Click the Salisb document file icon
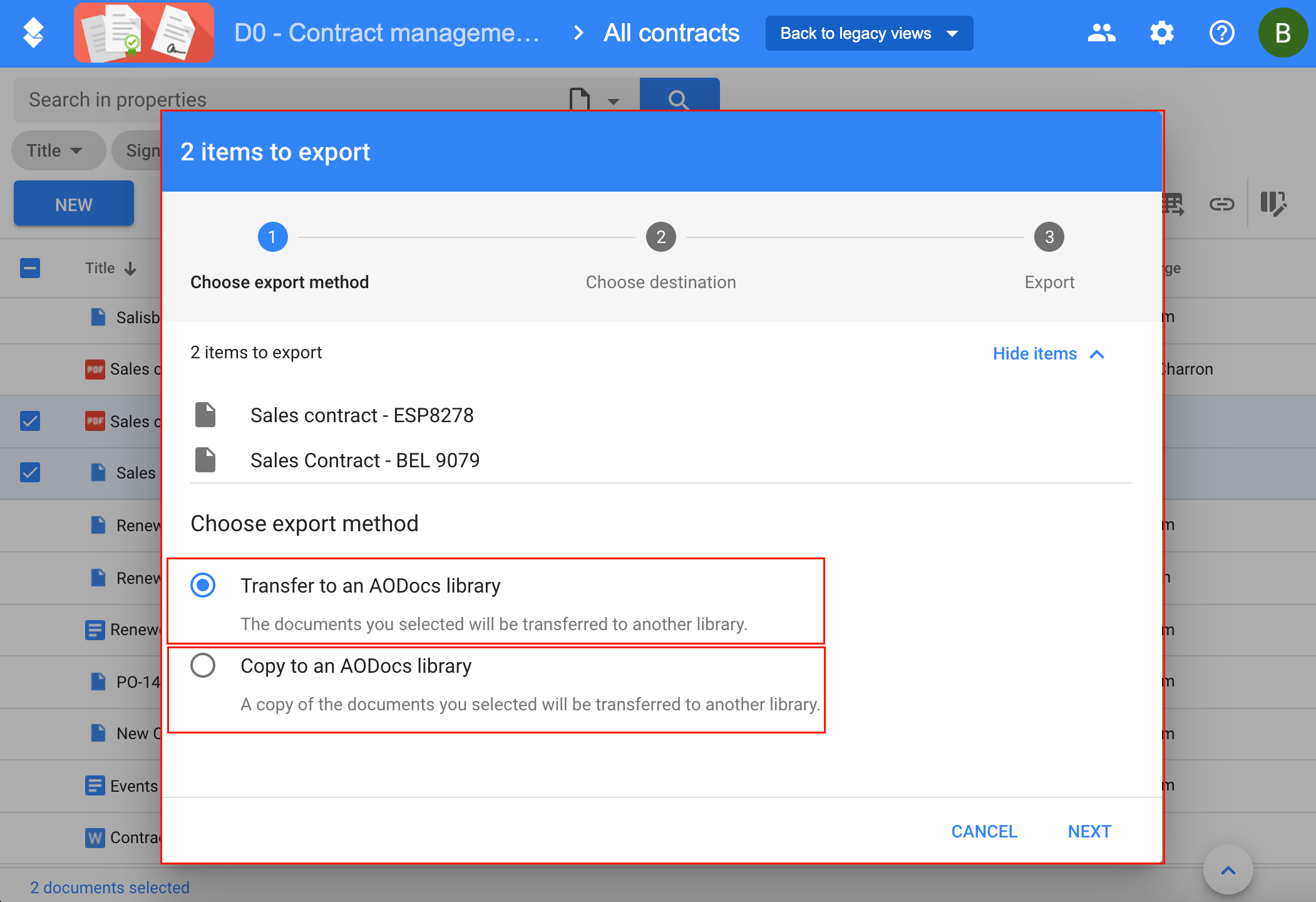The image size is (1316, 902). pyautogui.click(x=98, y=317)
